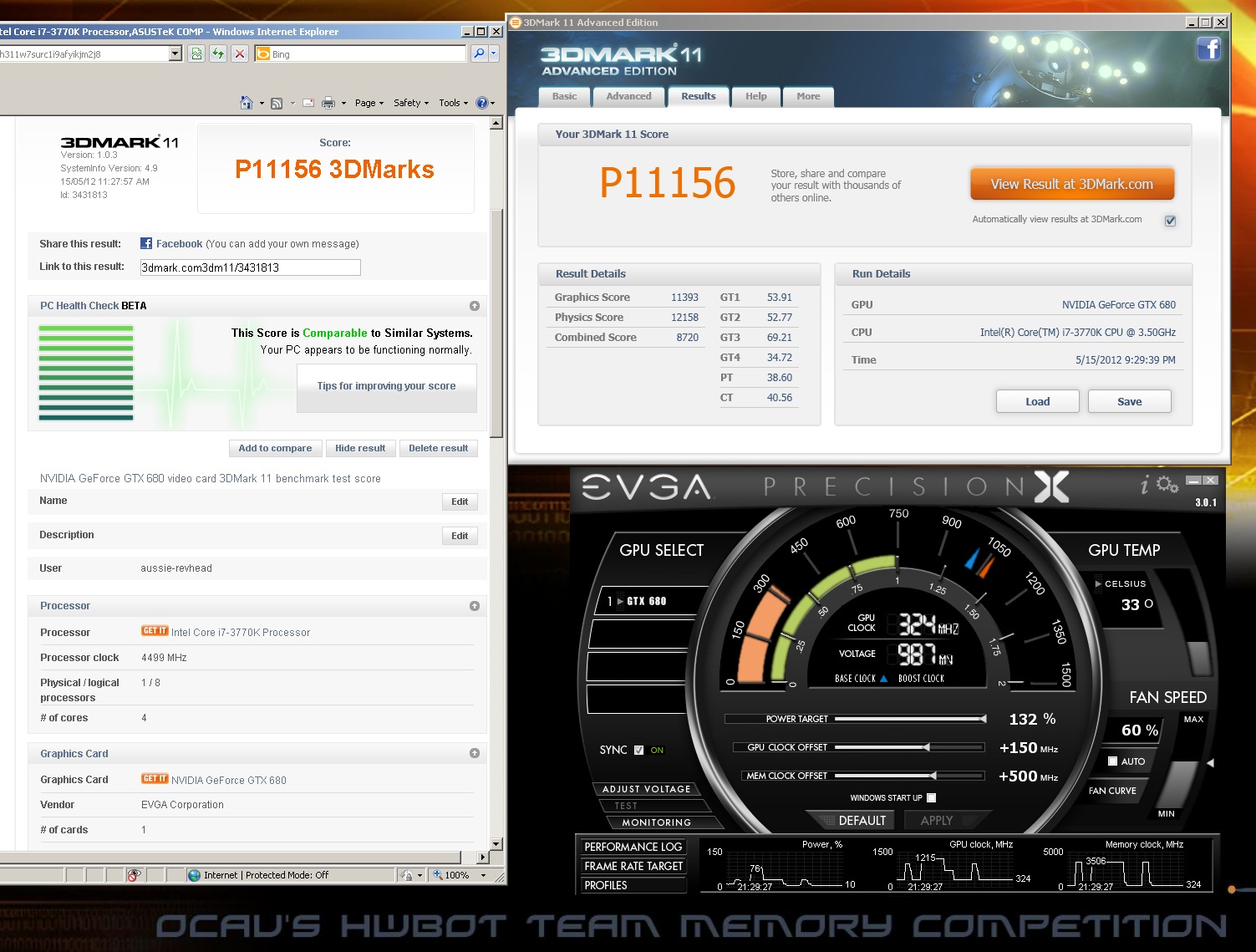The height and width of the screenshot is (952, 1256).
Task: Open the EVGA Precision X settings gear icon
Action: 1167,484
